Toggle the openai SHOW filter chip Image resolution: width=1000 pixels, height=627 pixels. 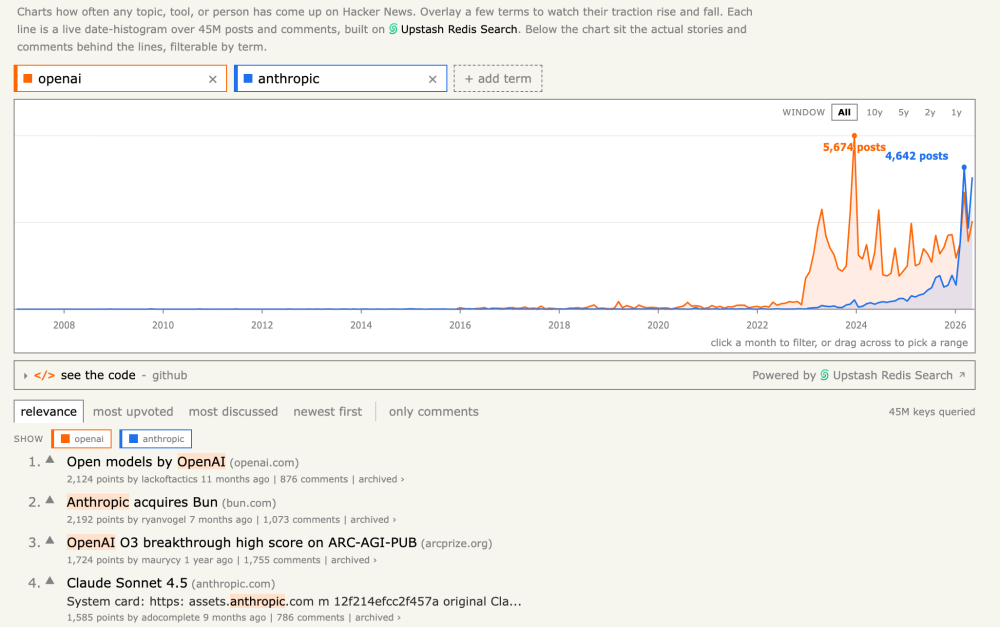click(x=82, y=439)
